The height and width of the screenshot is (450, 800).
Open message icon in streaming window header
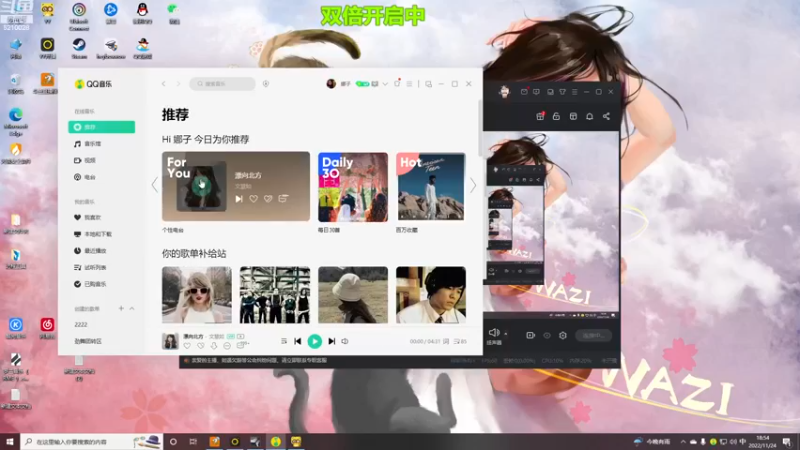536,92
